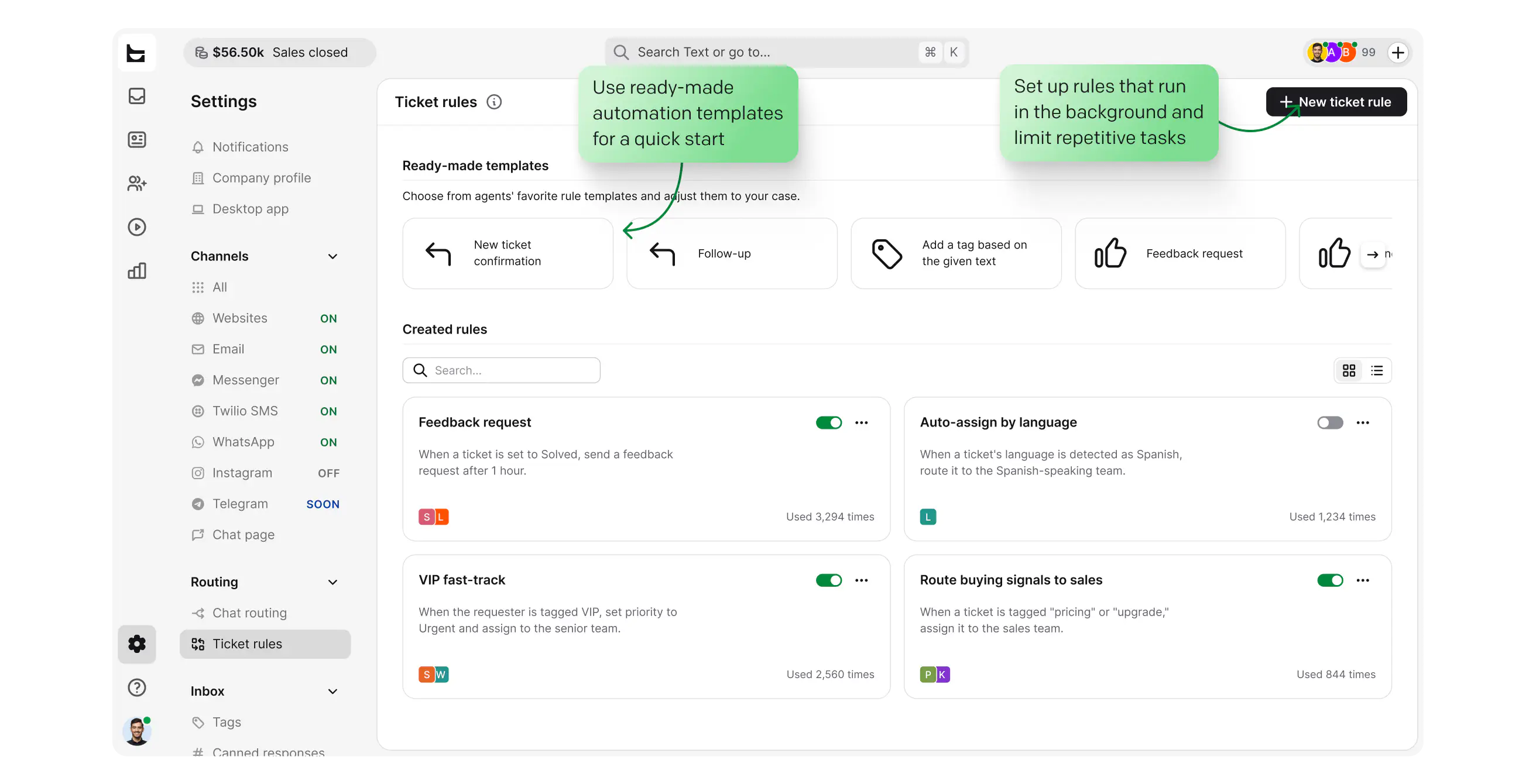Screen dimensions: 1536x784
Task: Collapse the Routing section
Action: coord(332,582)
